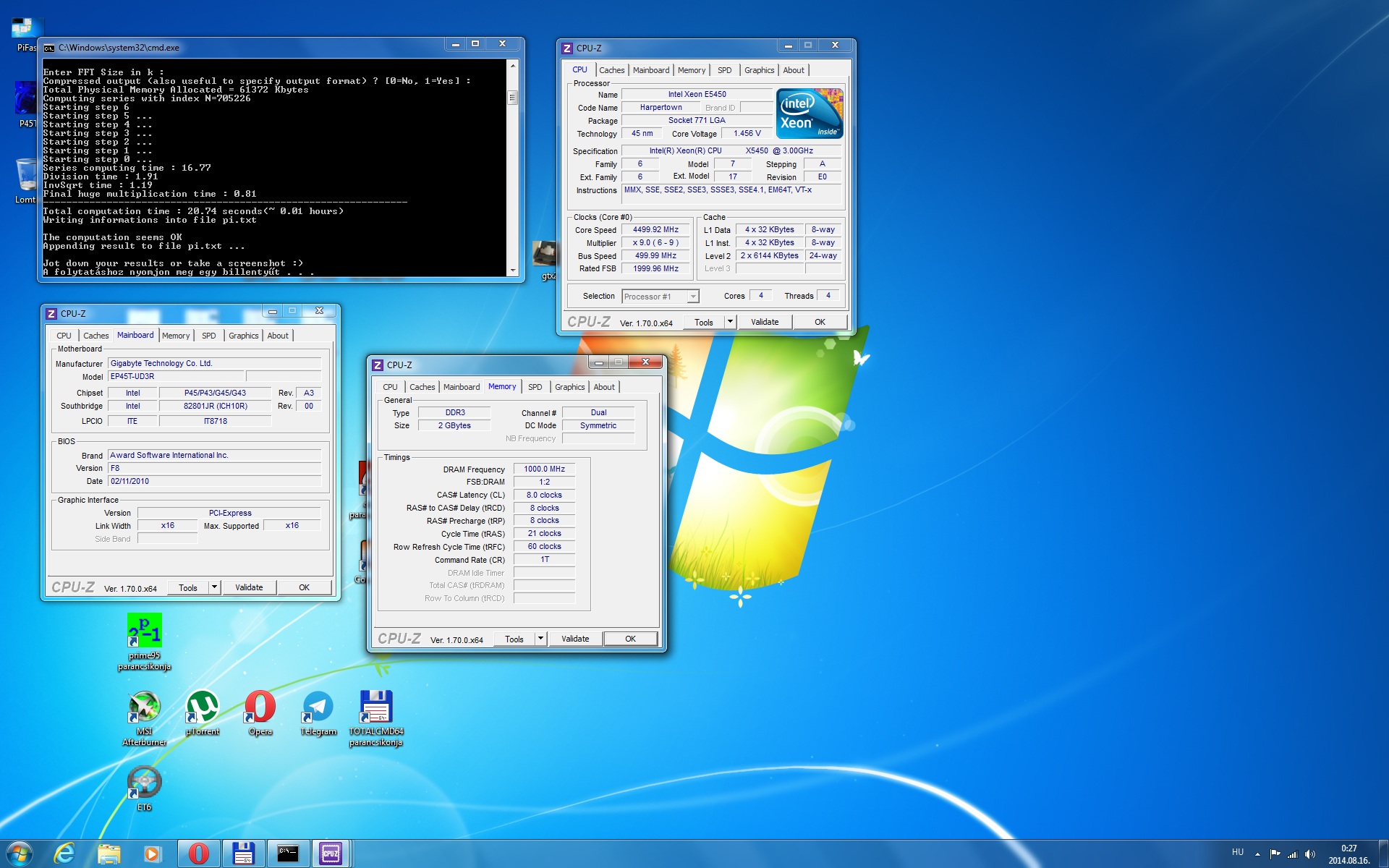Click the Intel Xeon inside logo

[x=810, y=114]
